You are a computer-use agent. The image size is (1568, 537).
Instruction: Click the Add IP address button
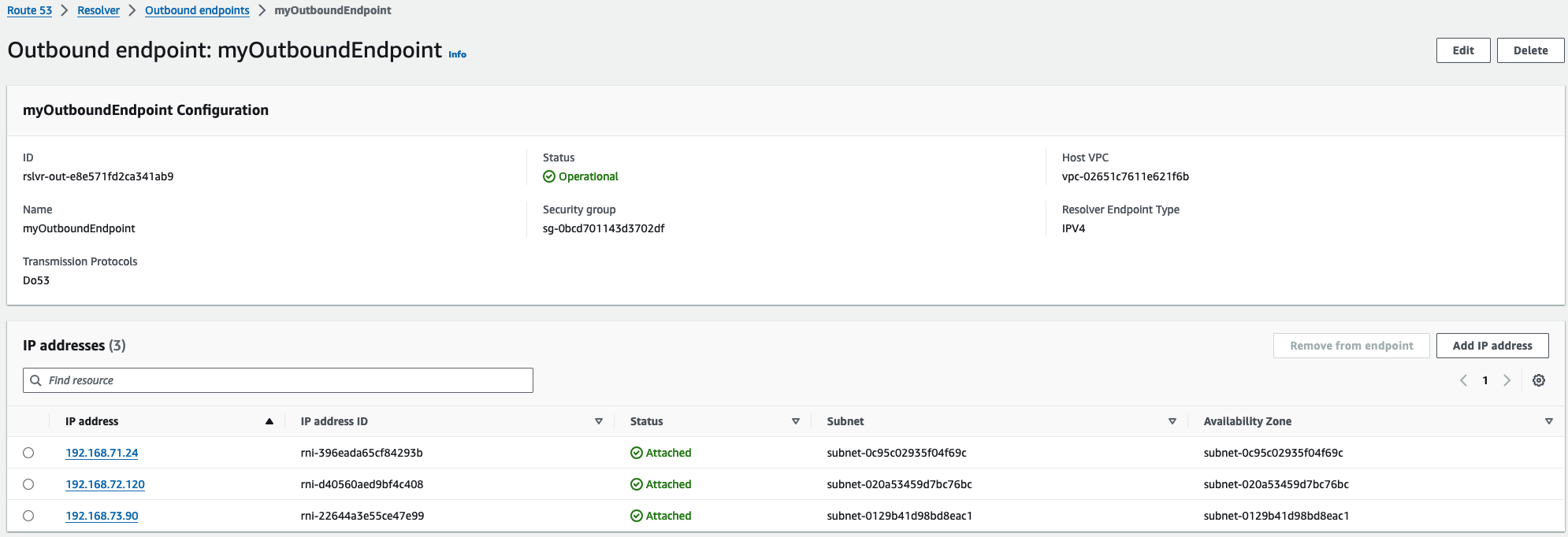1492,346
